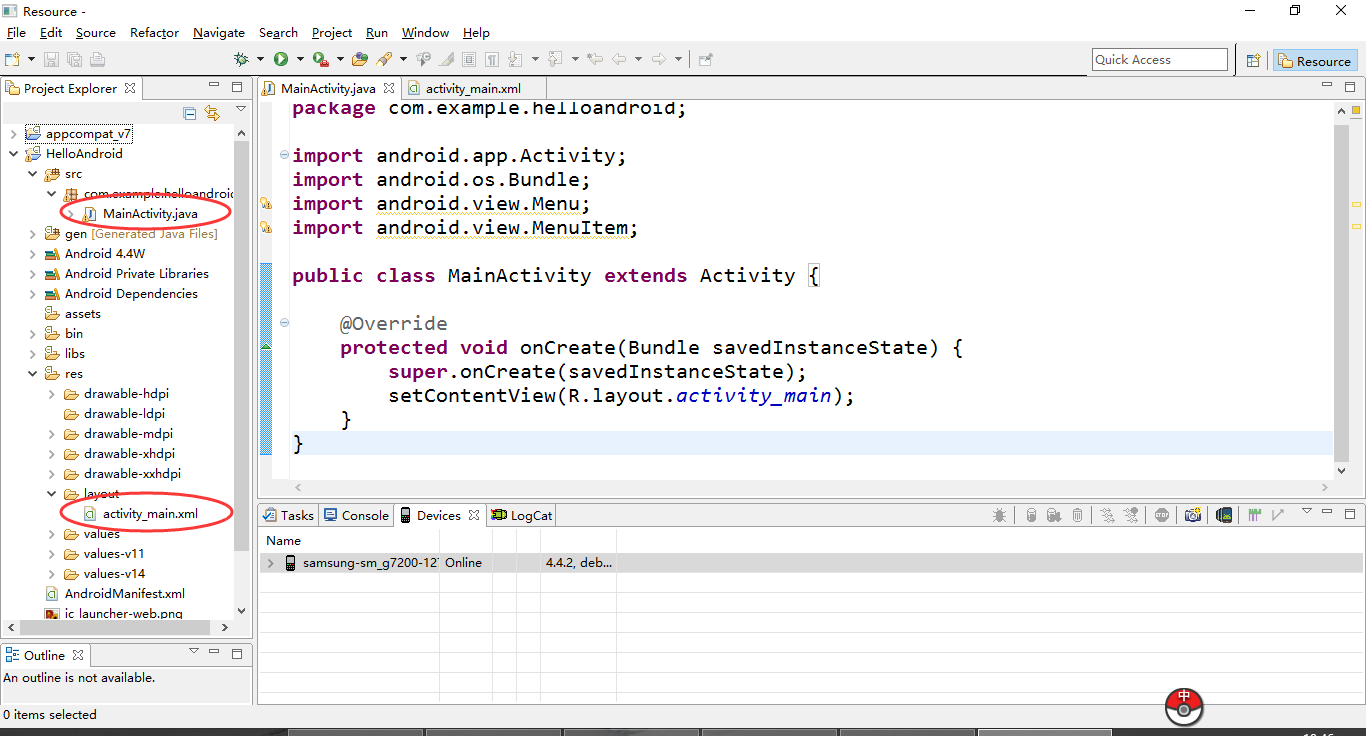Screen dimensions: 1366x736
Task: Click the Systrace capture icon in Devices
Action: coord(1254,515)
